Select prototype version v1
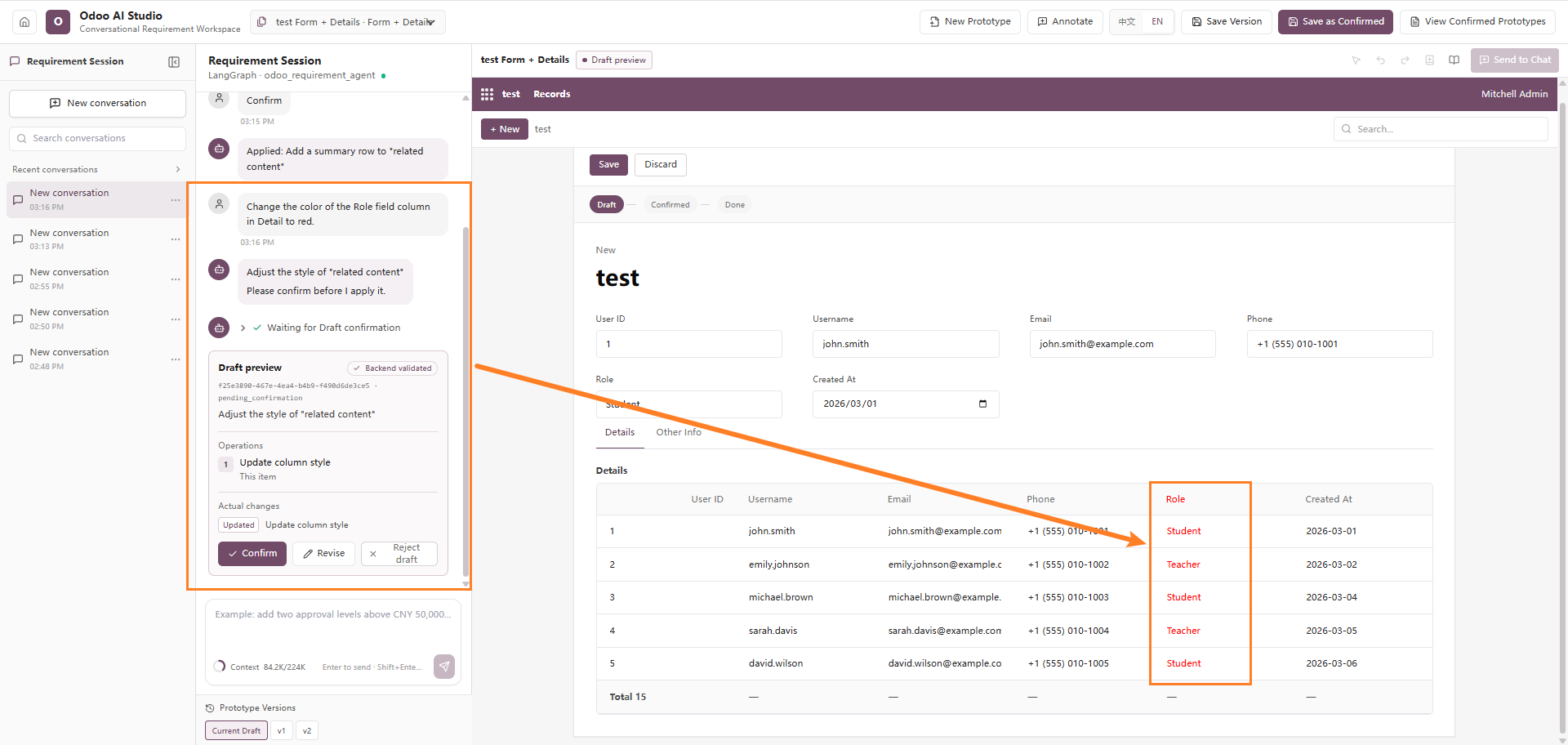This screenshot has width=1568, height=745. pyautogui.click(x=281, y=731)
